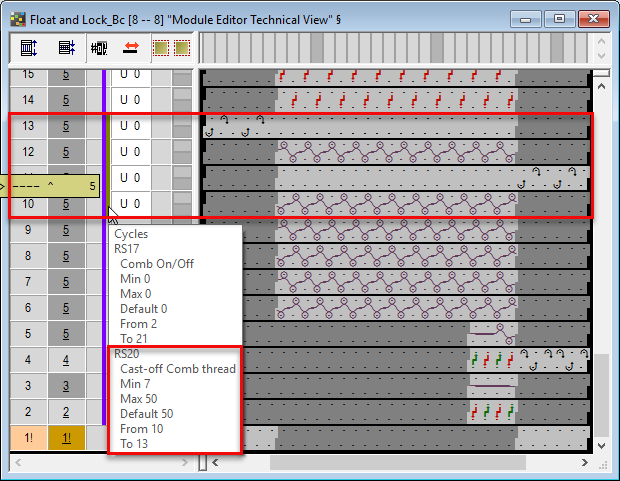Click the black grid pattern toolbar icon
Viewport: 620px width, 481px height.
99,47
